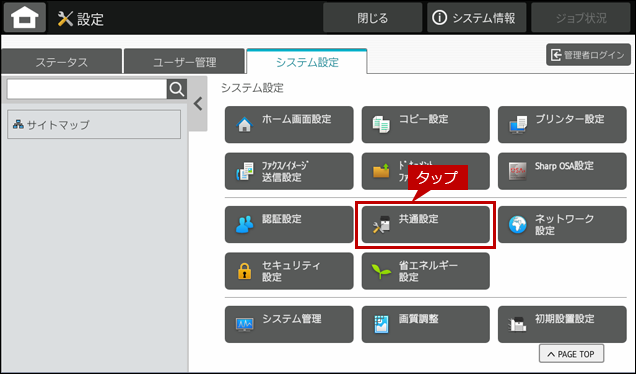Click the search magnifier icon
The width and height of the screenshot is (636, 374).
coord(177,89)
